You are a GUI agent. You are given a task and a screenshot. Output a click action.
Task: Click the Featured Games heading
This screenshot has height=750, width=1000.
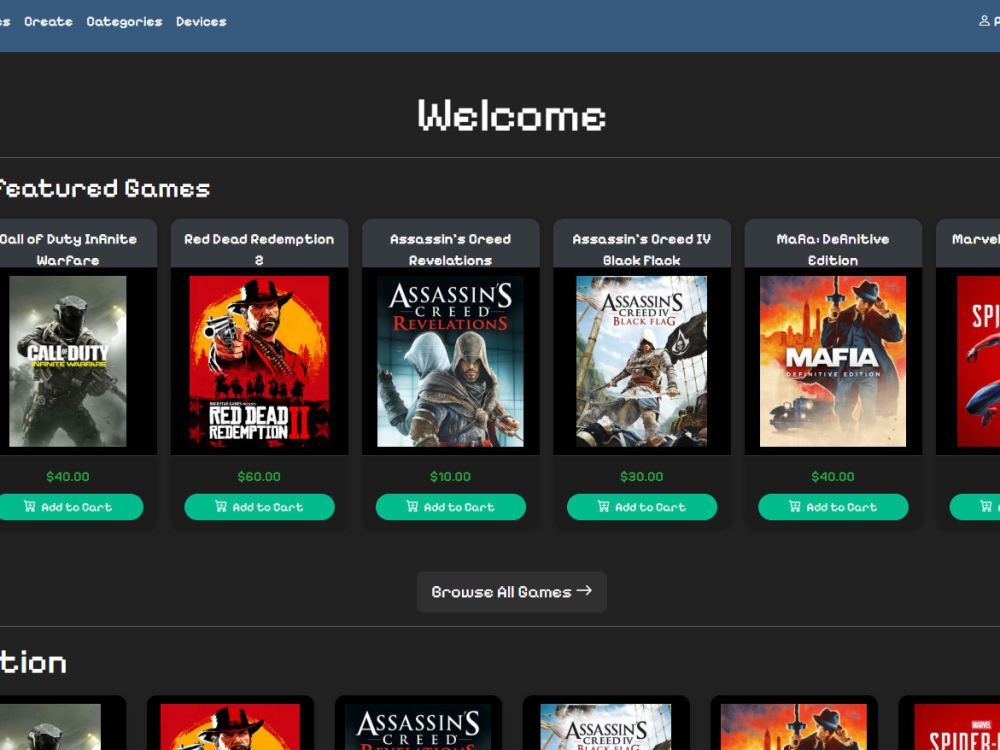(x=103, y=189)
